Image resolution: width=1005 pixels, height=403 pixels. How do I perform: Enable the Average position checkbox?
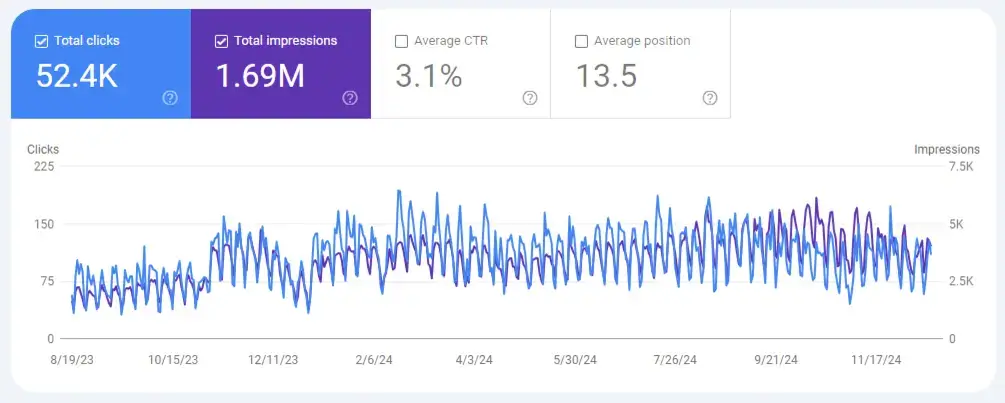click(x=581, y=42)
